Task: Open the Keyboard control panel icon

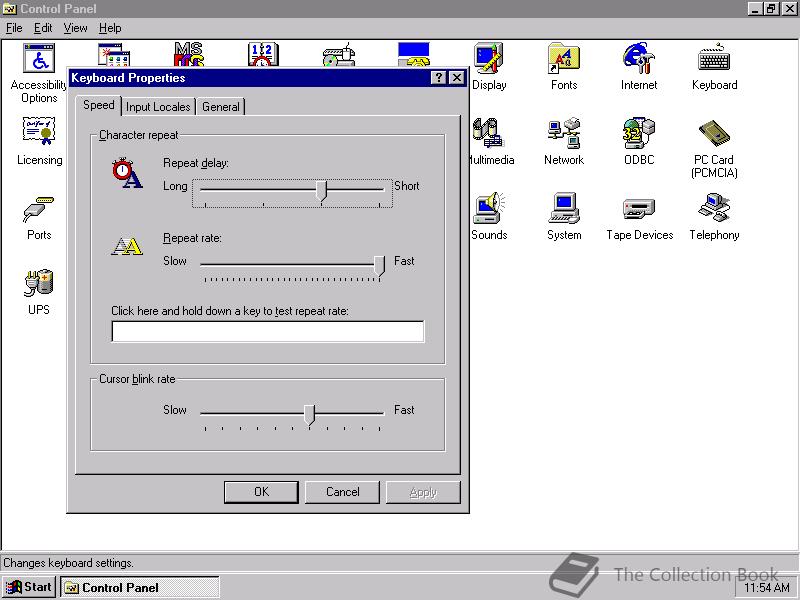Action: coord(714,58)
